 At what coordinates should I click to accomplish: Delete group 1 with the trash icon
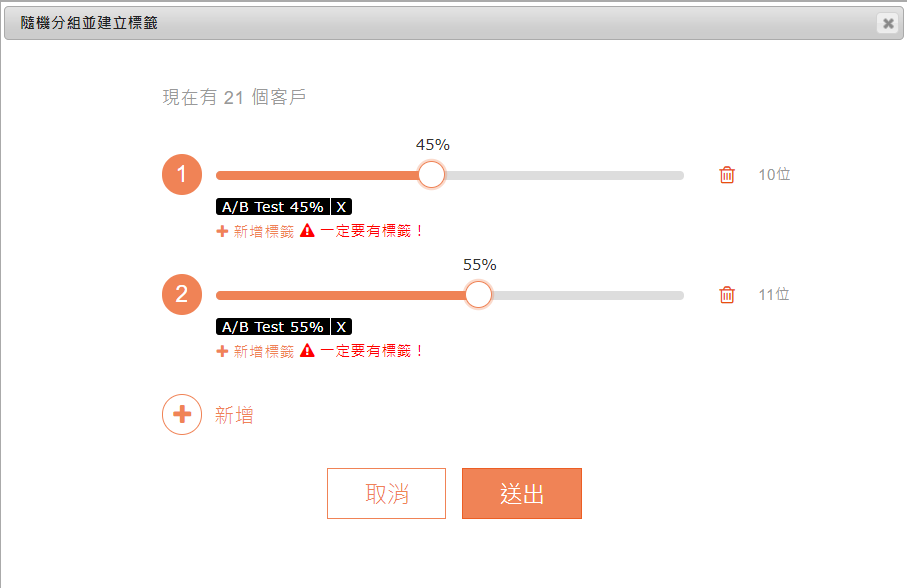[x=727, y=175]
